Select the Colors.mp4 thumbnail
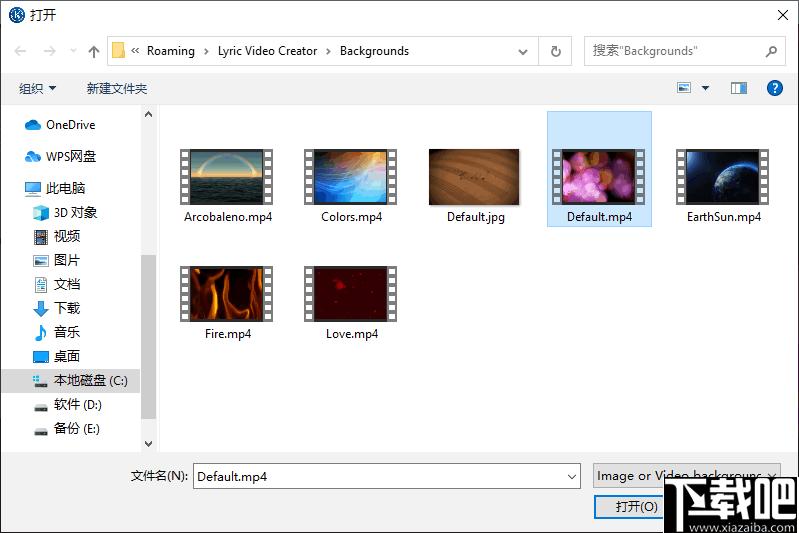 [x=351, y=177]
